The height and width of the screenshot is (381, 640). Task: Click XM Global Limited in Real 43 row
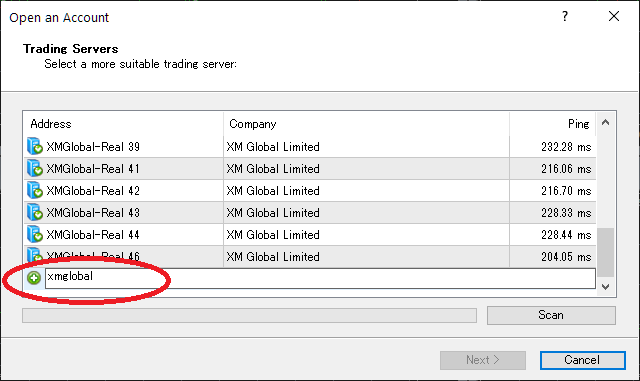point(273,213)
